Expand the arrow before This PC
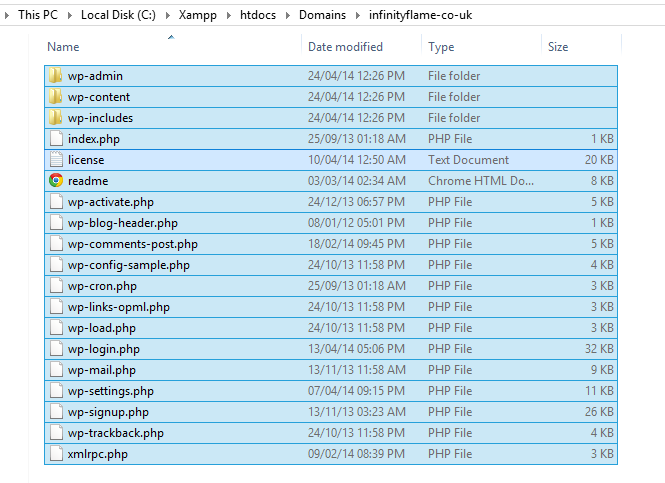 (6, 15)
